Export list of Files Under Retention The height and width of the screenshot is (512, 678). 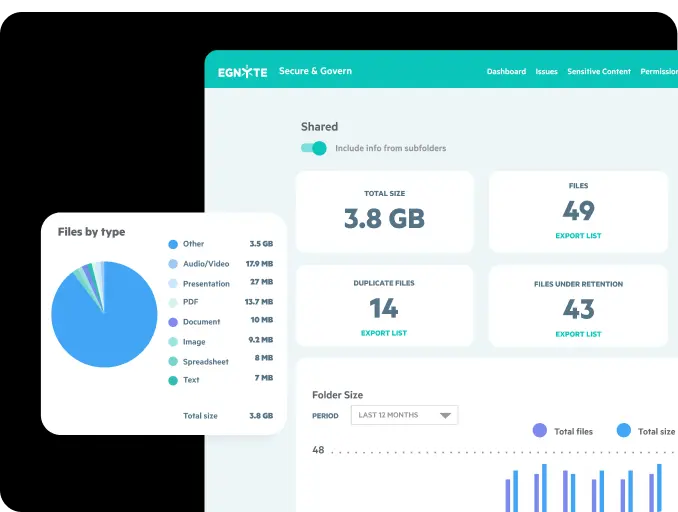click(x=578, y=334)
